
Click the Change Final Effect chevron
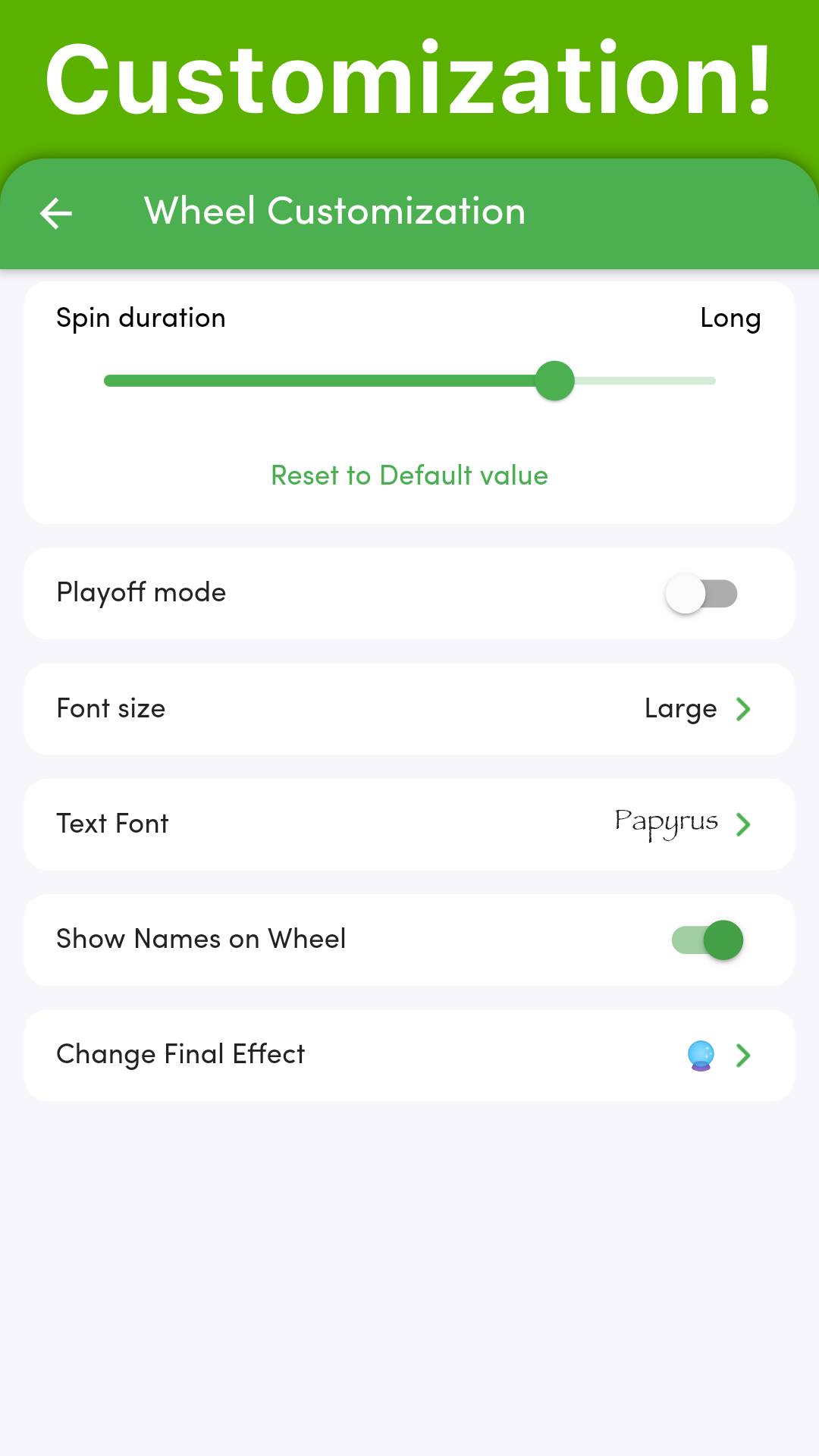point(743,1055)
